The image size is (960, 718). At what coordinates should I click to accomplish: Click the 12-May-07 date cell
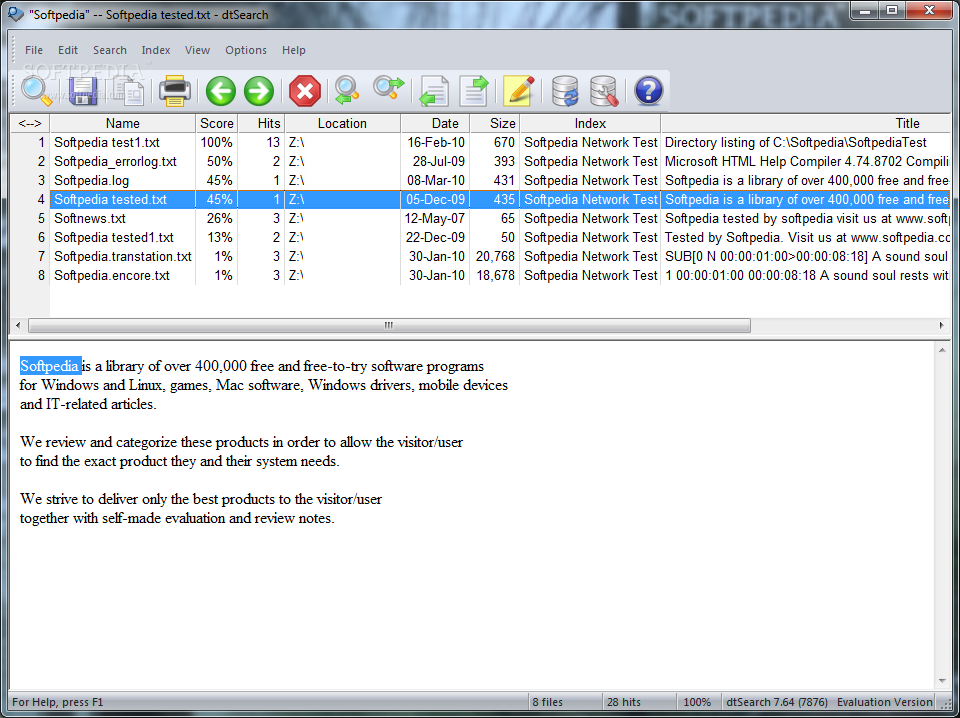[x=435, y=218]
